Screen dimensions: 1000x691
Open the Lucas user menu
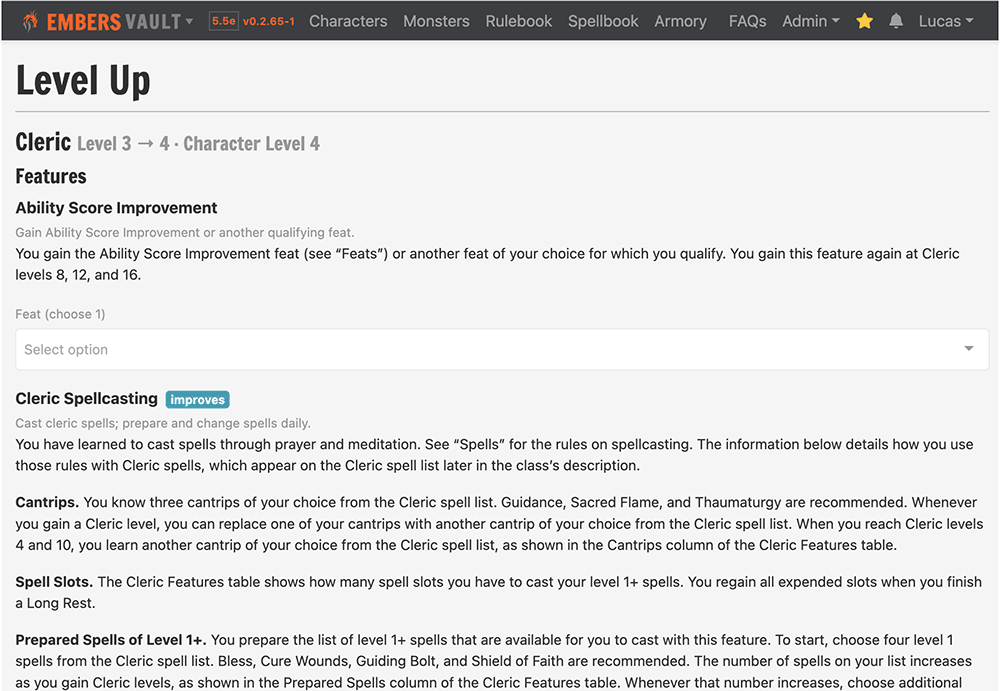click(x=946, y=21)
